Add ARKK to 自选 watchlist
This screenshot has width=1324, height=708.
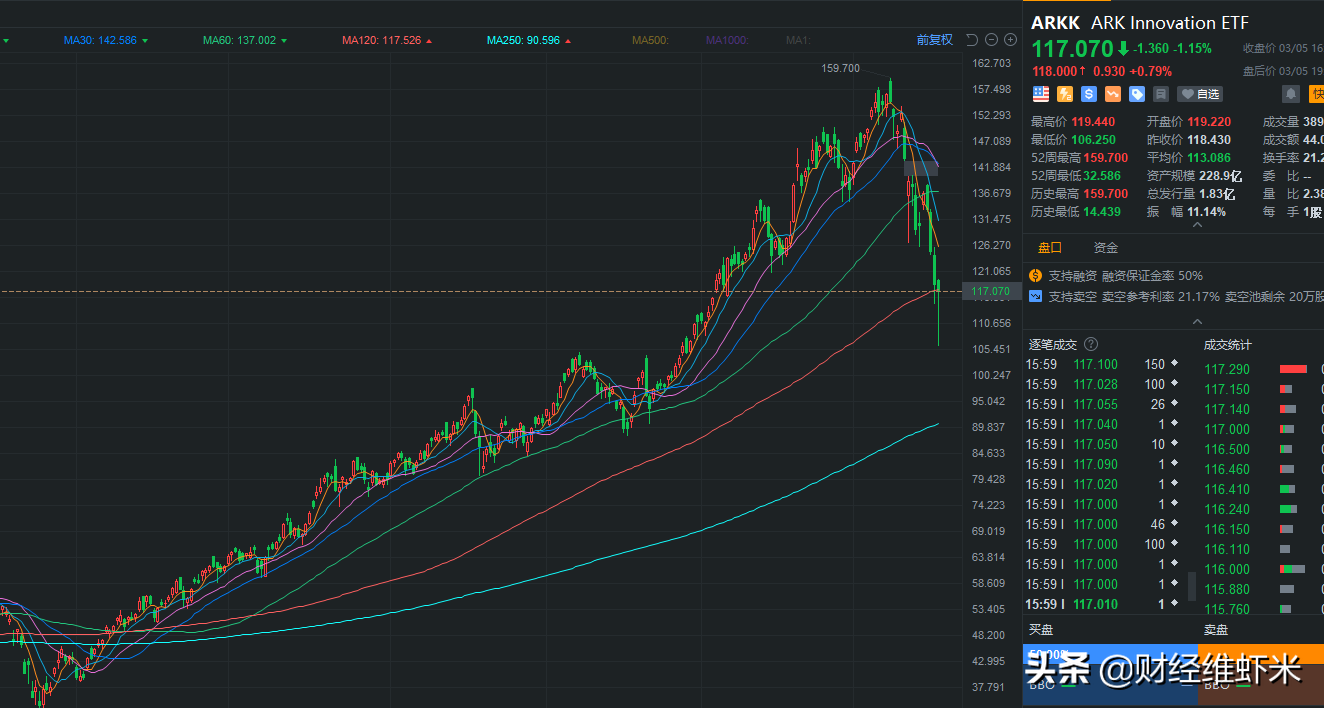click(x=1200, y=94)
